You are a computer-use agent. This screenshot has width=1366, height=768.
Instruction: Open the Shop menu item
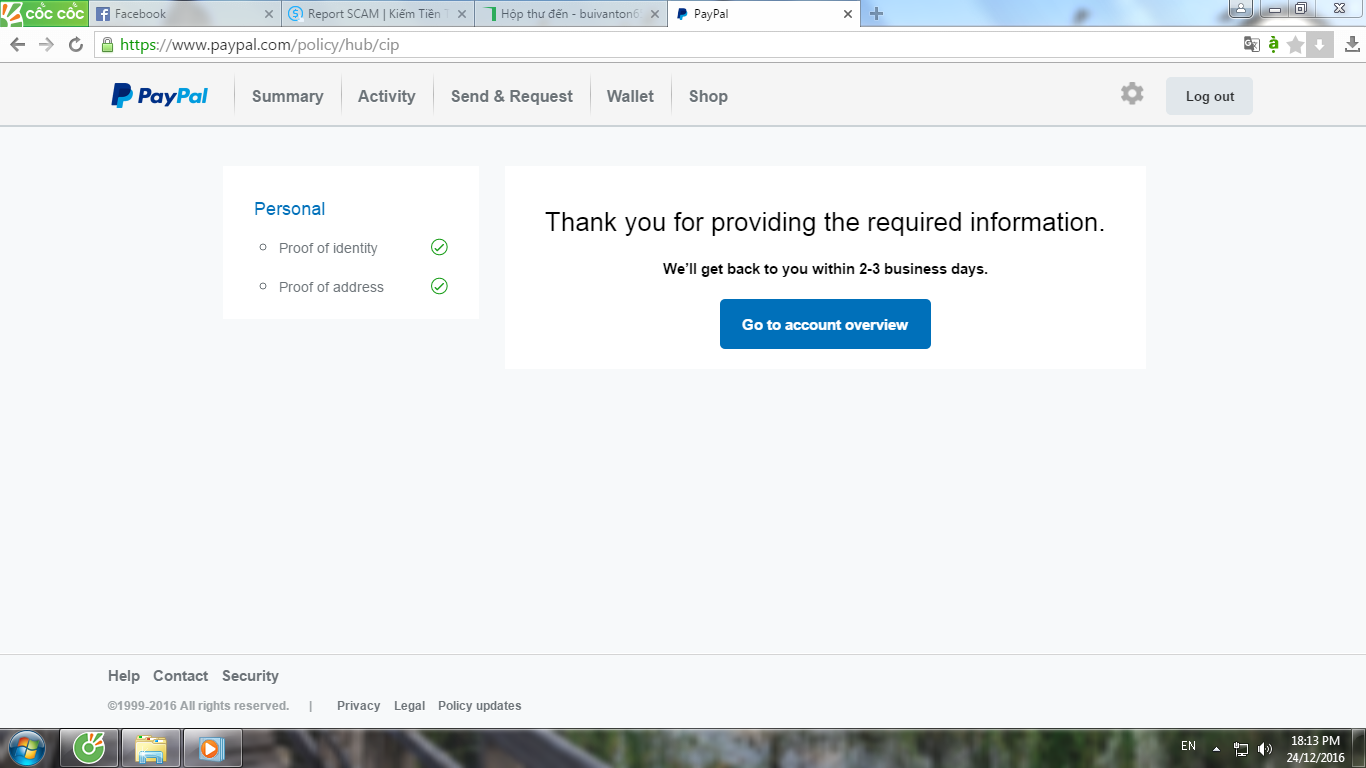pyautogui.click(x=708, y=96)
